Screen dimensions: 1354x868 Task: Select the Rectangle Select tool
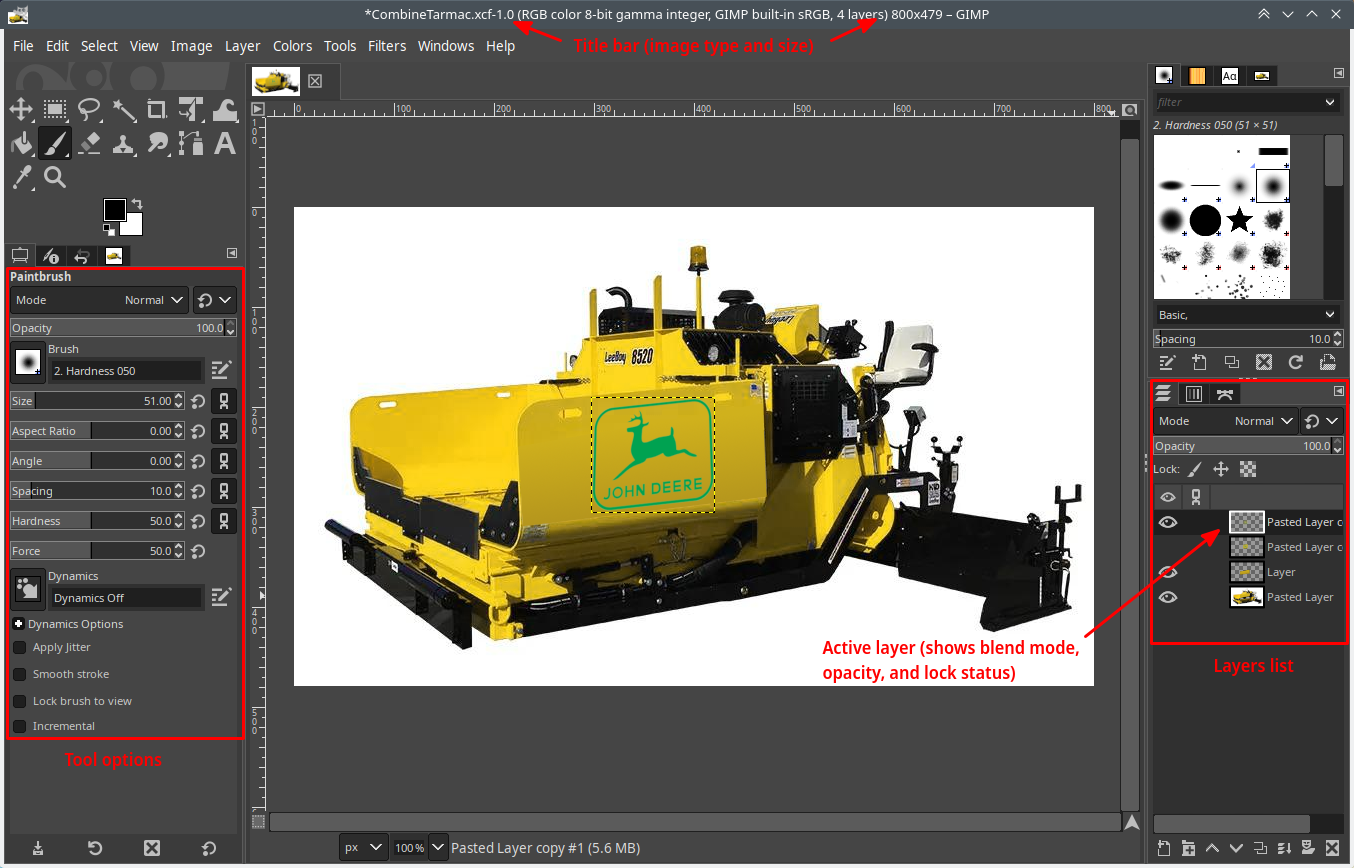tap(55, 109)
